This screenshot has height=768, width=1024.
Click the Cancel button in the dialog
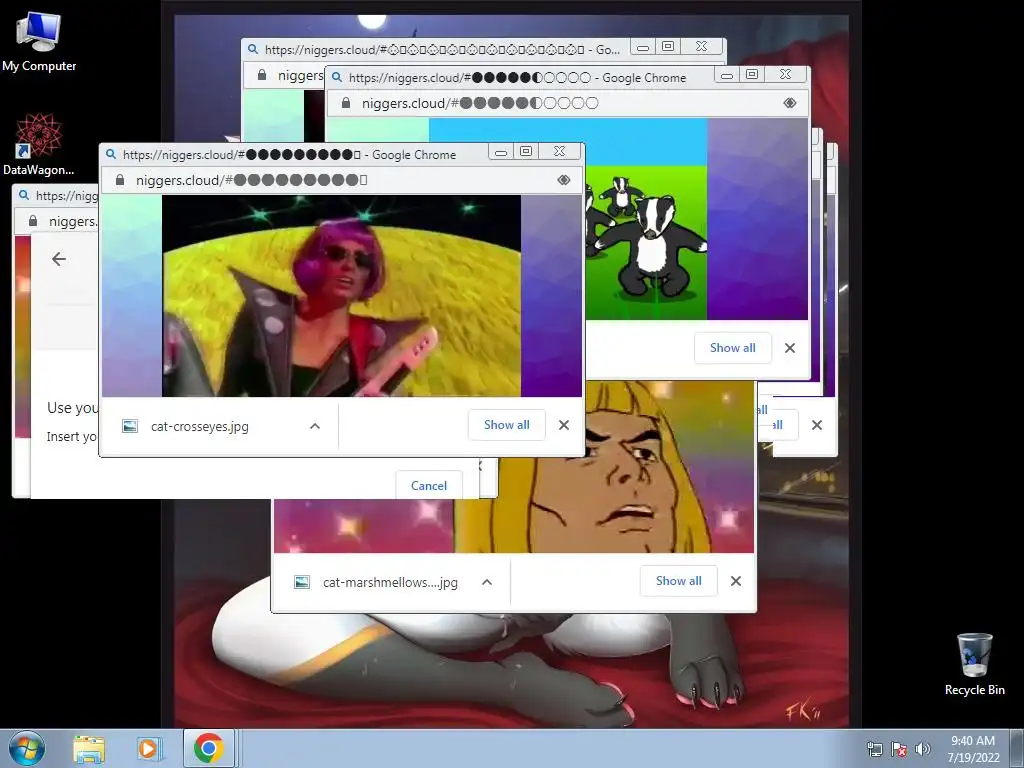tap(428, 485)
